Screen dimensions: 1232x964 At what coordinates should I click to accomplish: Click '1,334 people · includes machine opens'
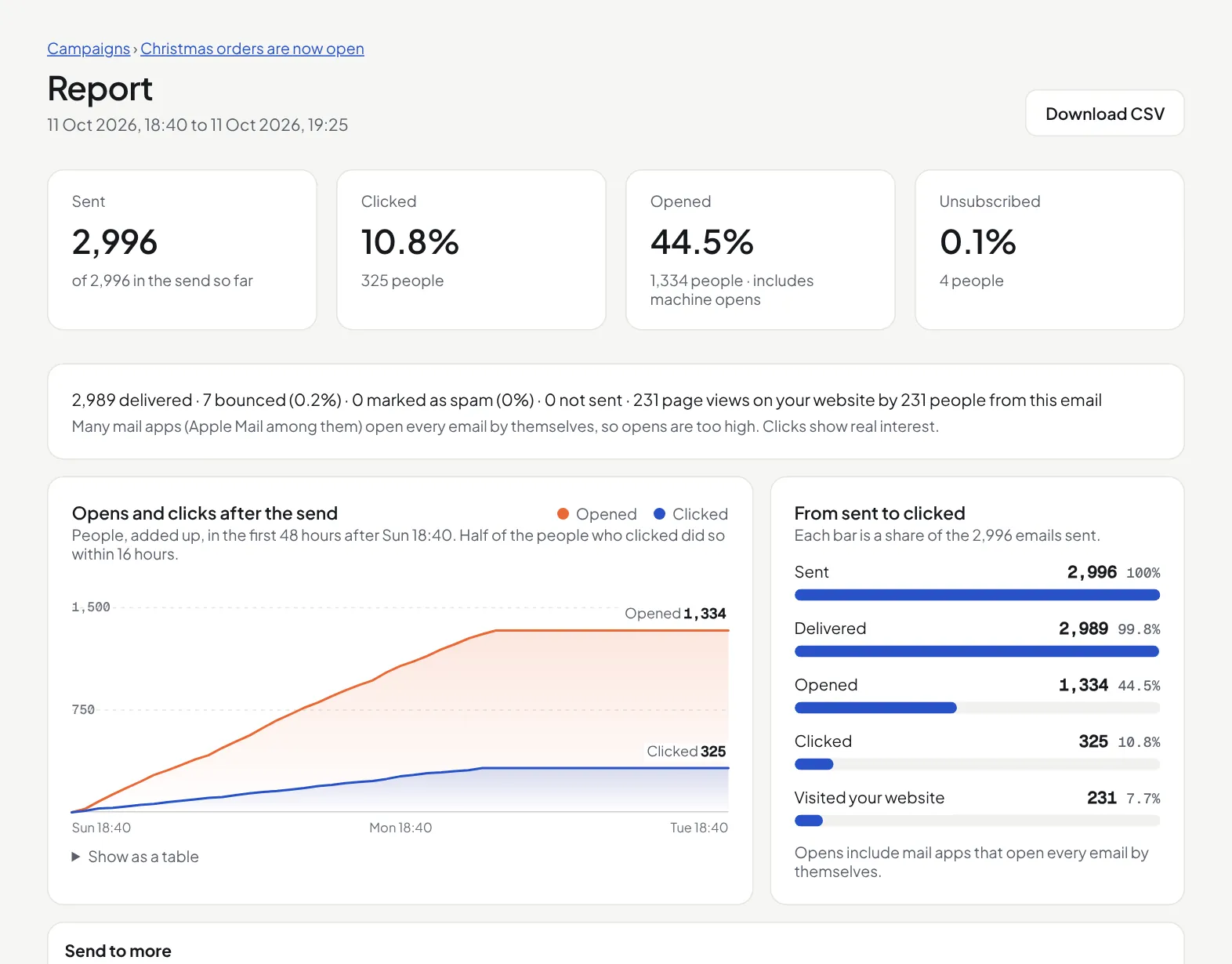[732, 290]
